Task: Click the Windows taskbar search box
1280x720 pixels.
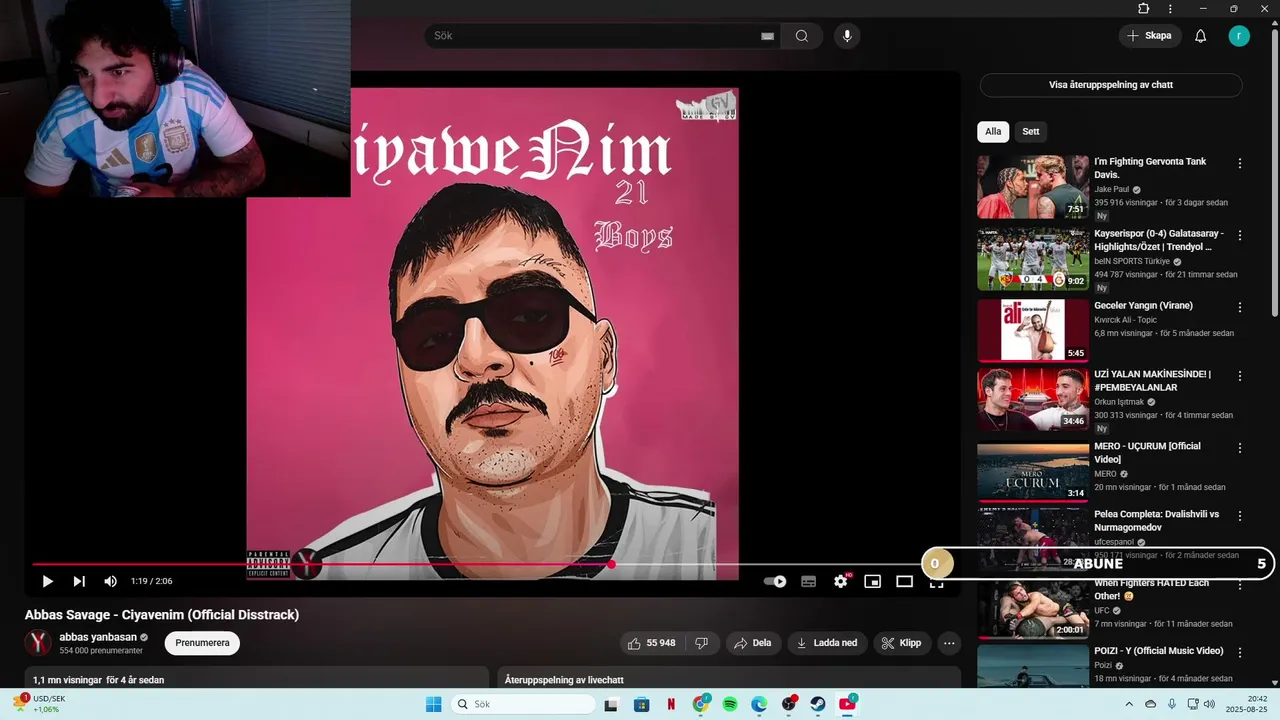Action: point(523,704)
